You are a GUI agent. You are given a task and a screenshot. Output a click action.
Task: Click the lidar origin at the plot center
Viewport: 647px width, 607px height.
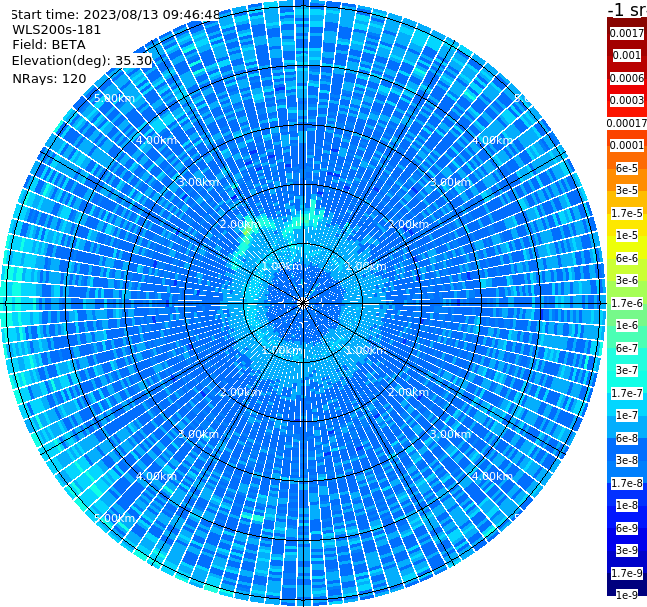click(x=303, y=303)
